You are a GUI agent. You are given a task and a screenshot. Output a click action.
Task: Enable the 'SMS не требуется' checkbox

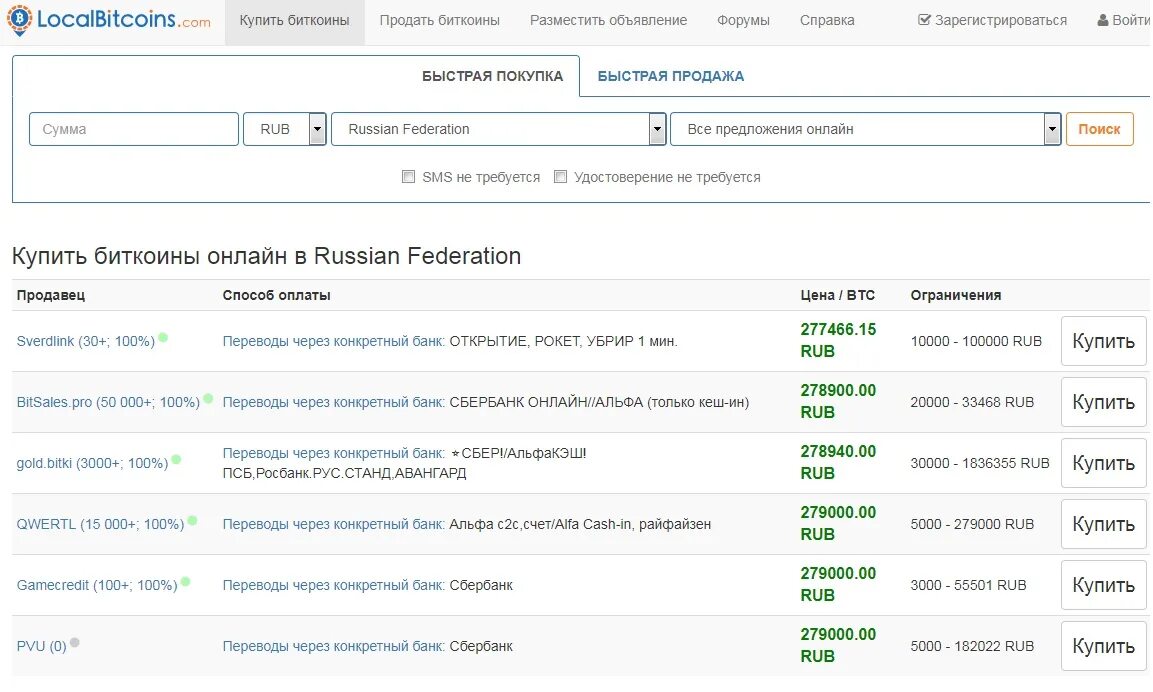408,176
